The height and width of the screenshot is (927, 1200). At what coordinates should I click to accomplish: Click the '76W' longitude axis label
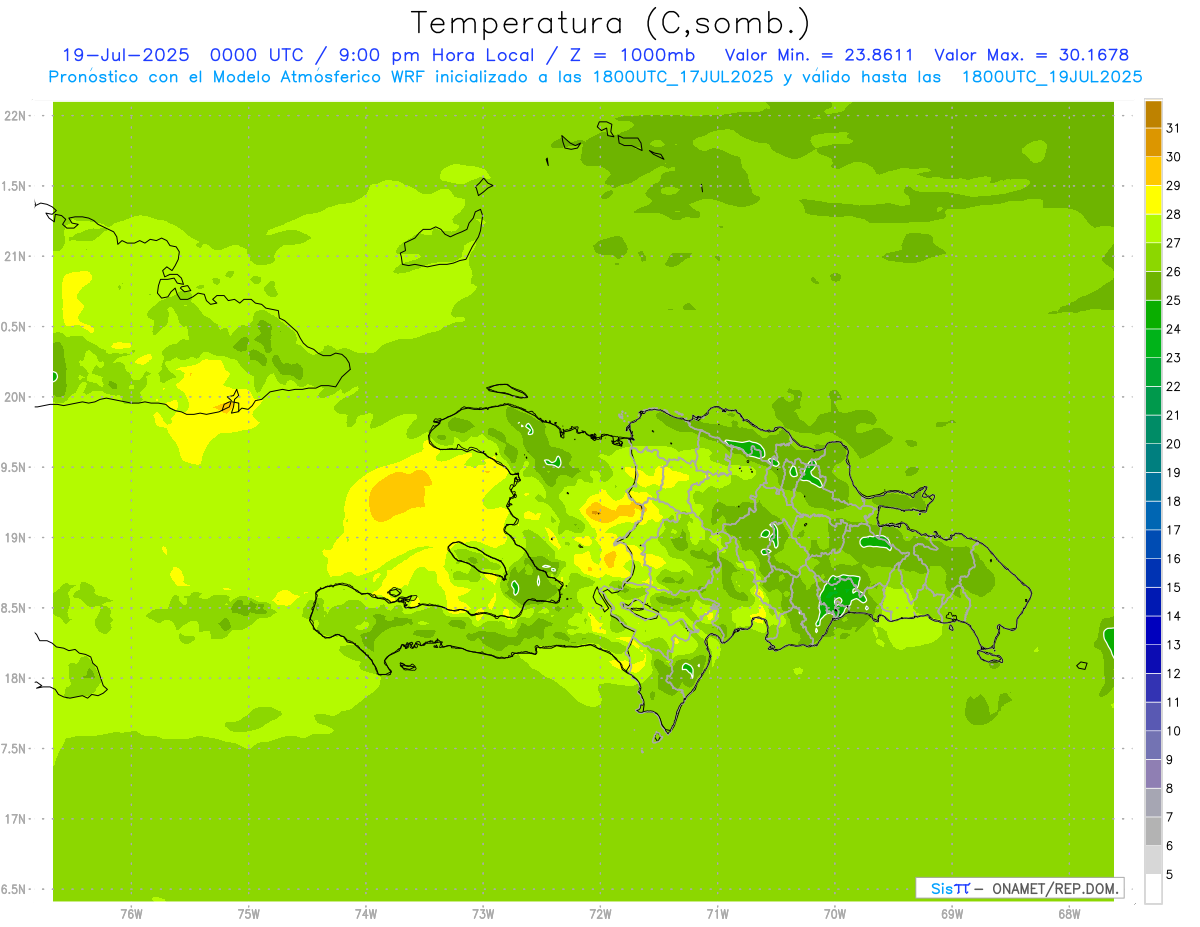(131, 914)
